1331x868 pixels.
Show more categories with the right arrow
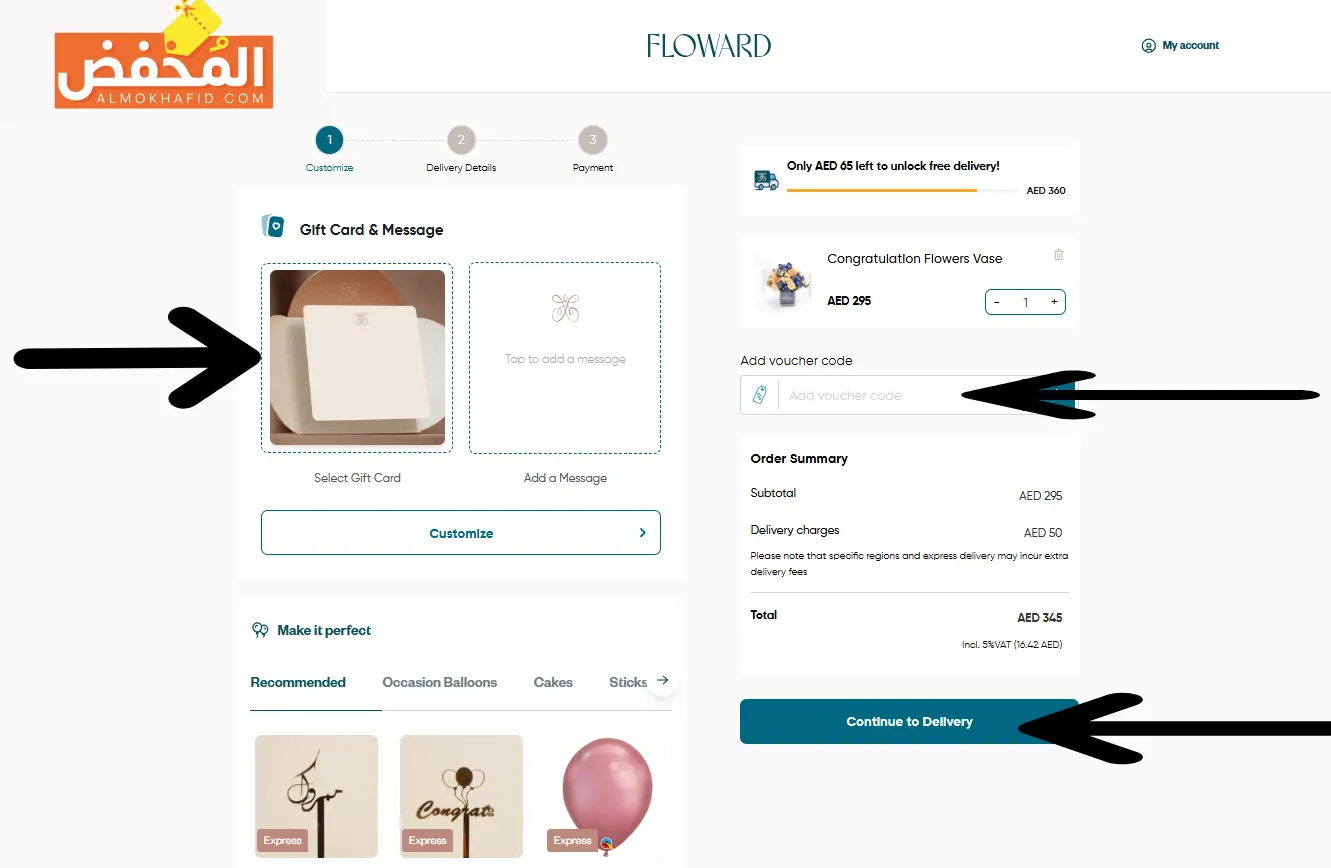[661, 682]
